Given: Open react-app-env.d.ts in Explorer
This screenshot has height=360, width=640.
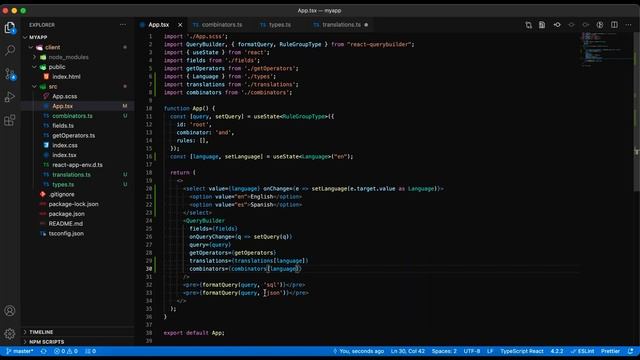Looking at the screenshot, I should point(78,165).
